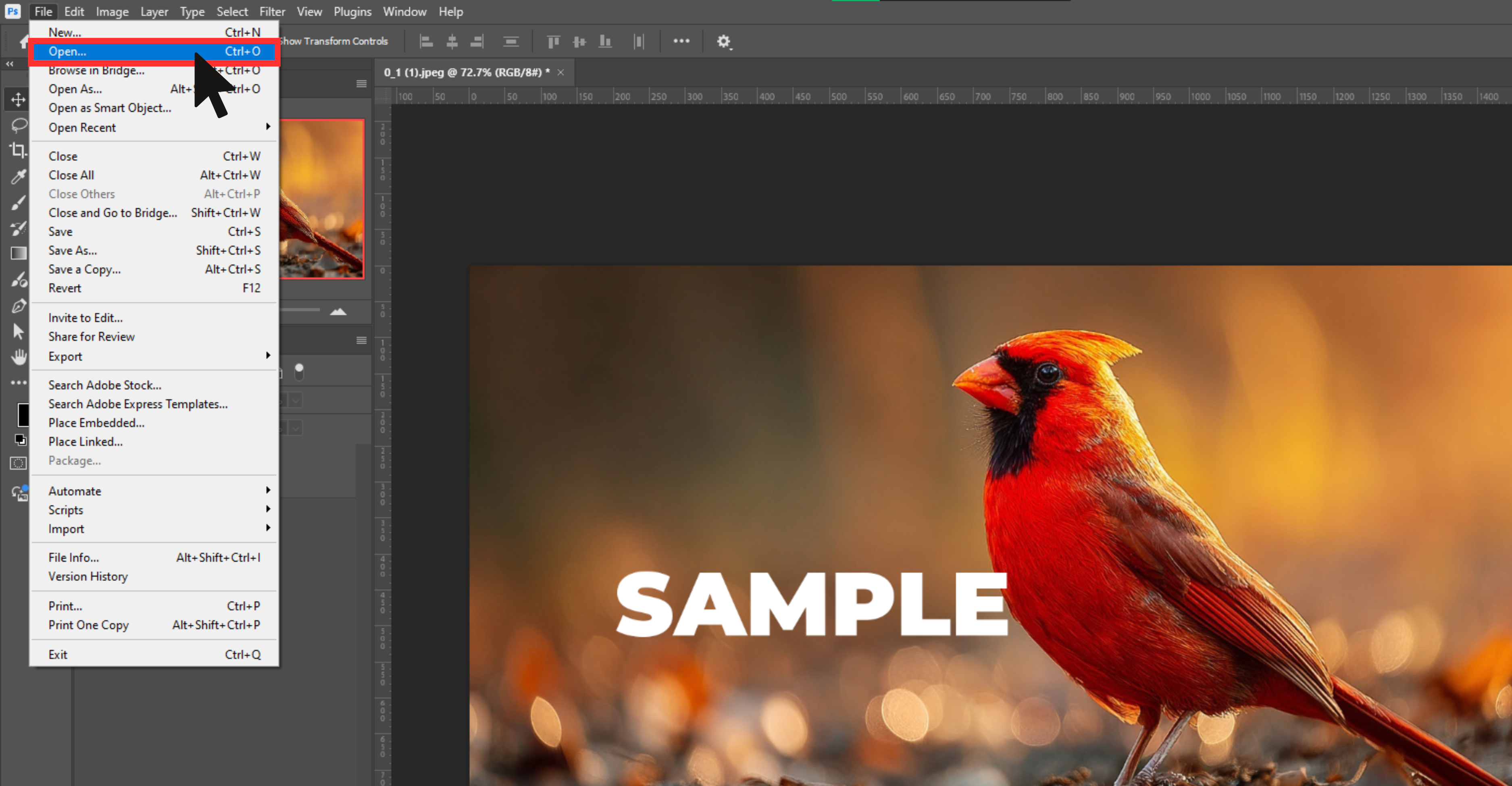Click the bottom tool icon with blue dot
Screen dimensions: 1512x786
(x=19, y=493)
